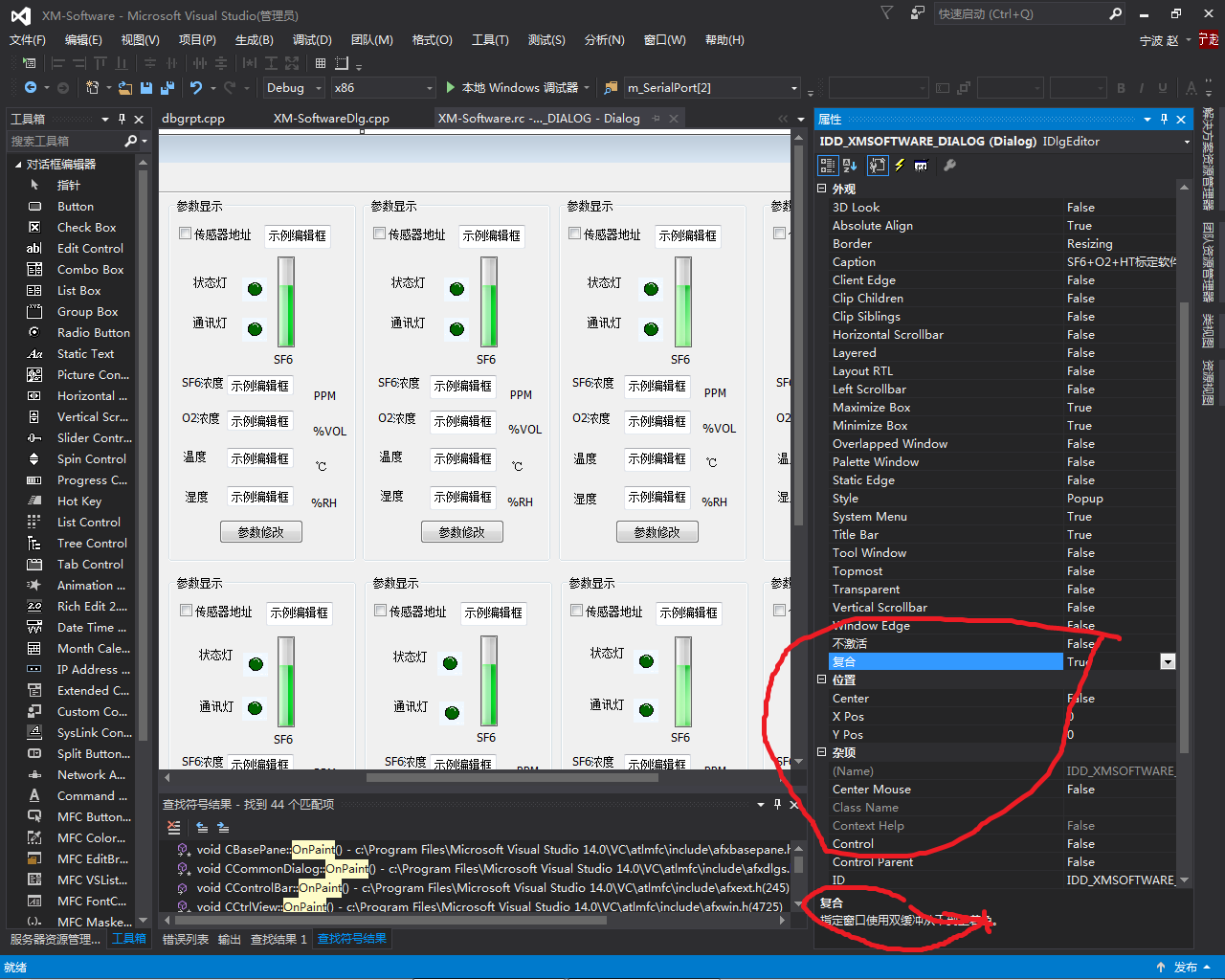The width and height of the screenshot is (1225, 980).
Task: Check 传感器地址 checkbox in top third 参数显示 group
Action: (575, 234)
